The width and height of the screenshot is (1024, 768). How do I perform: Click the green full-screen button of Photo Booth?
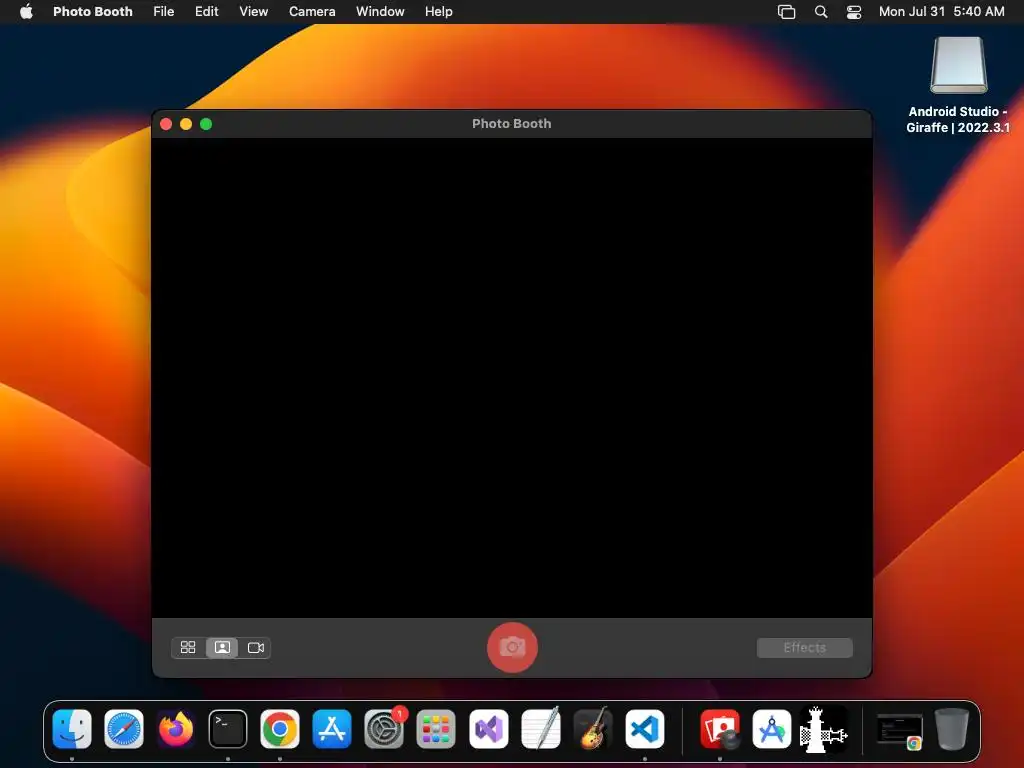pyautogui.click(x=206, y=124)
